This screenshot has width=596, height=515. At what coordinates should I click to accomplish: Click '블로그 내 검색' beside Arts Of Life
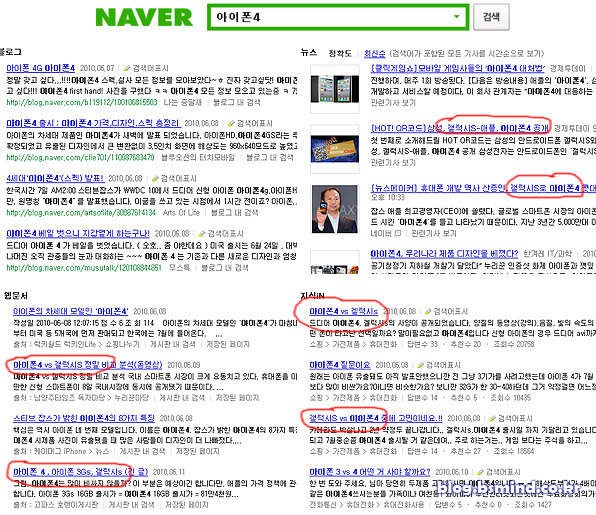(234, 213)
